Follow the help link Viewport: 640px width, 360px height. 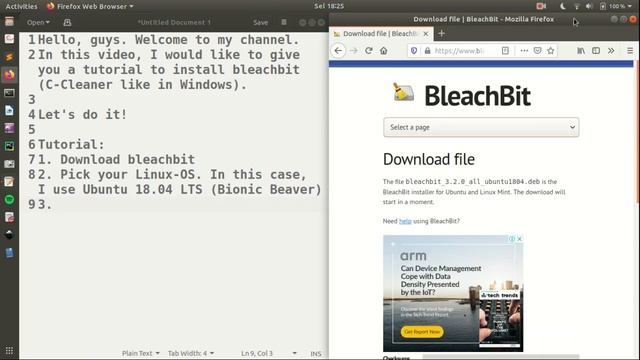pos(405,221)
